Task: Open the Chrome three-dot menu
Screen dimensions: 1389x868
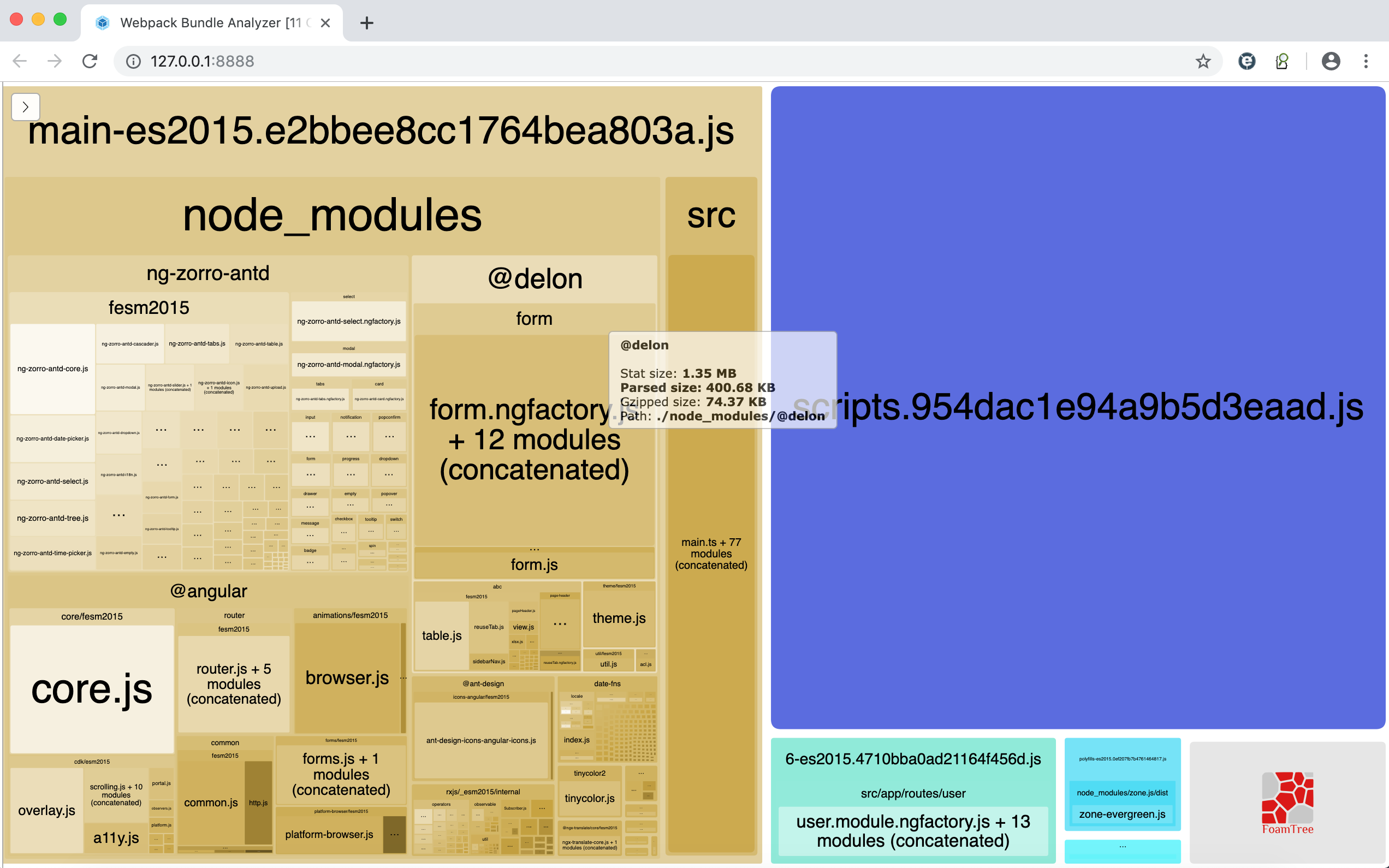Action: (1366, 61)
